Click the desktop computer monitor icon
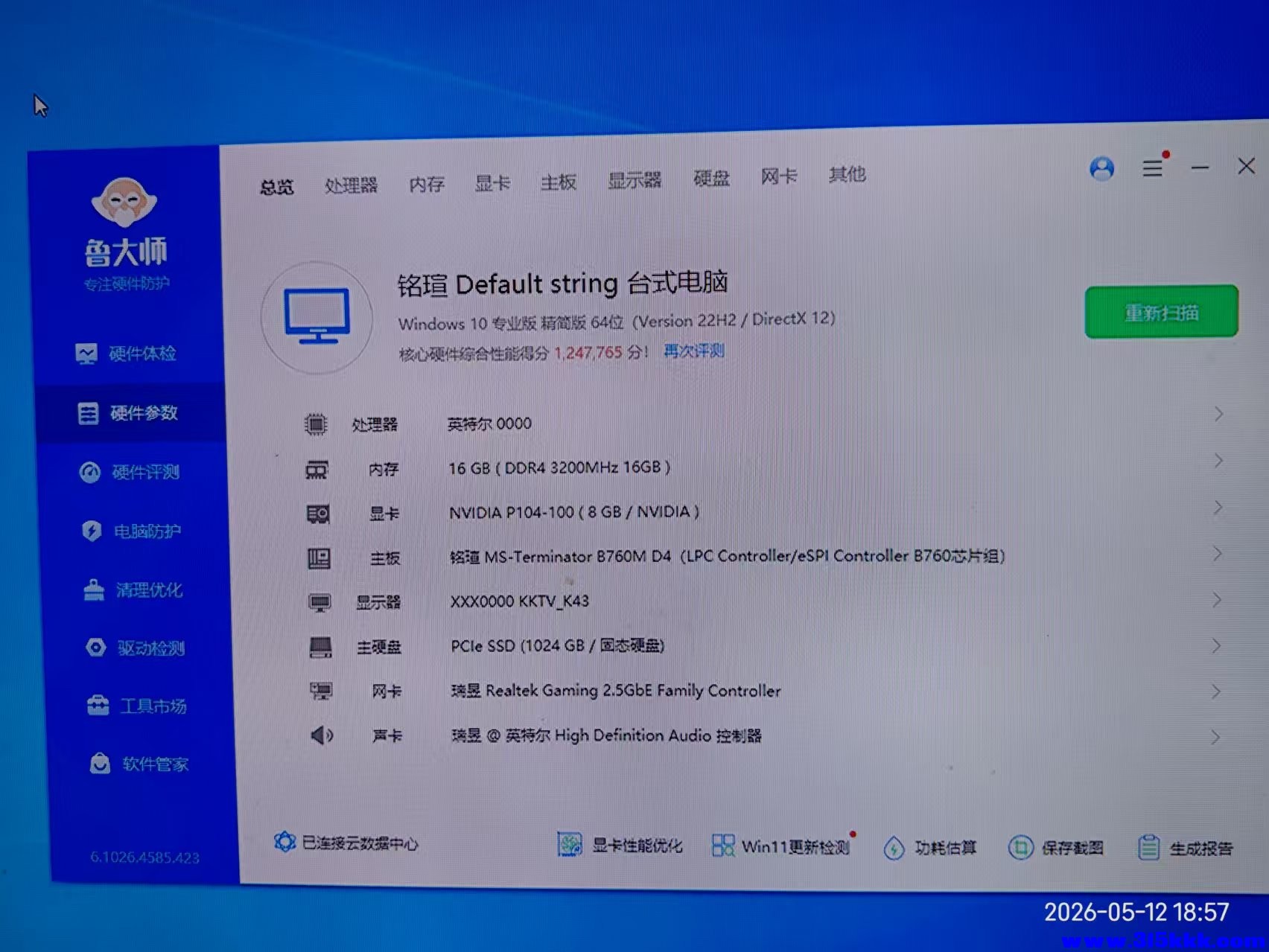The width and height of the screenshot is (1269, 952). (x=317, y=316)
